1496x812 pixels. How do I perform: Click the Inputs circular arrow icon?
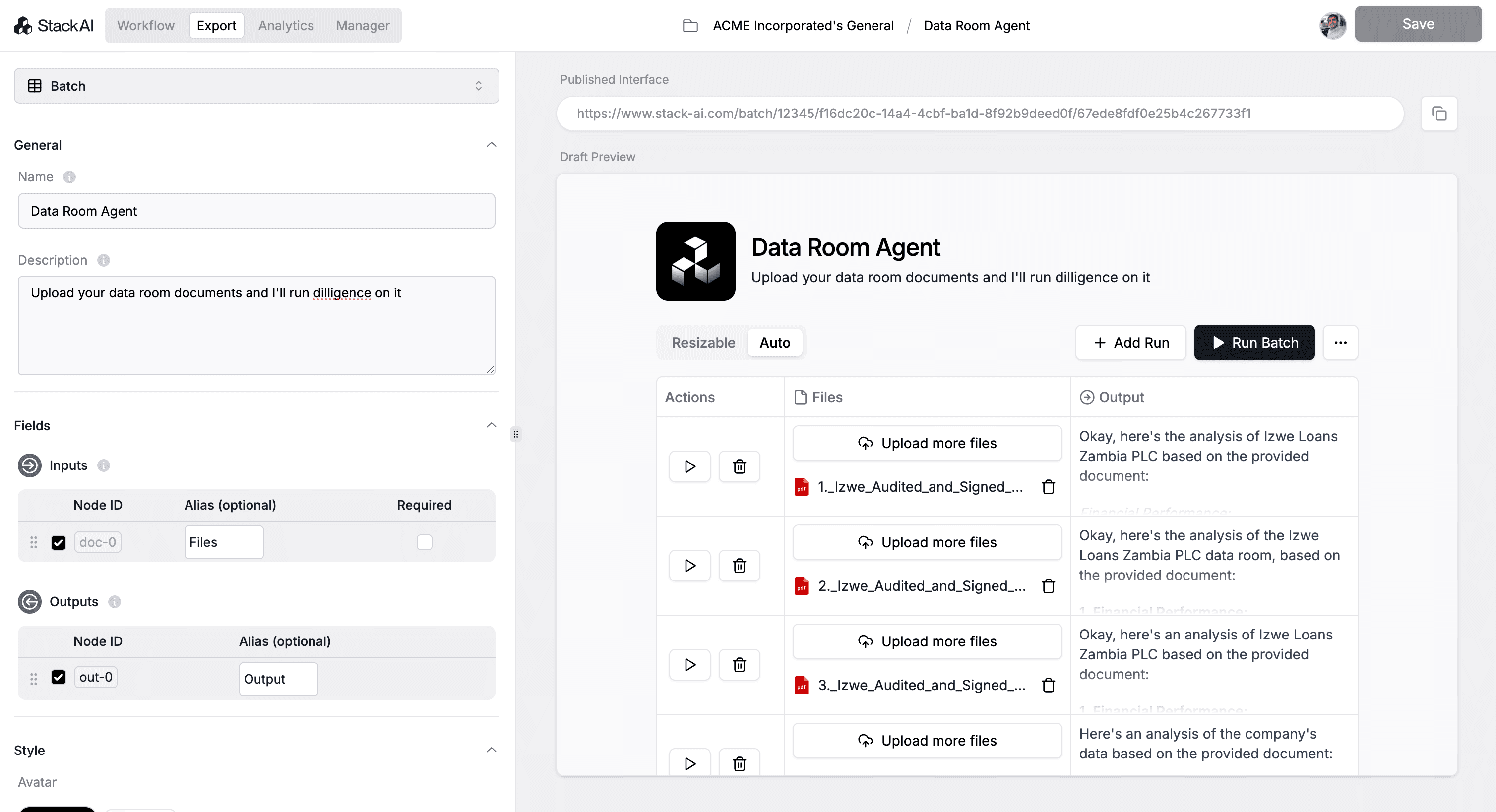pos(30,465)
